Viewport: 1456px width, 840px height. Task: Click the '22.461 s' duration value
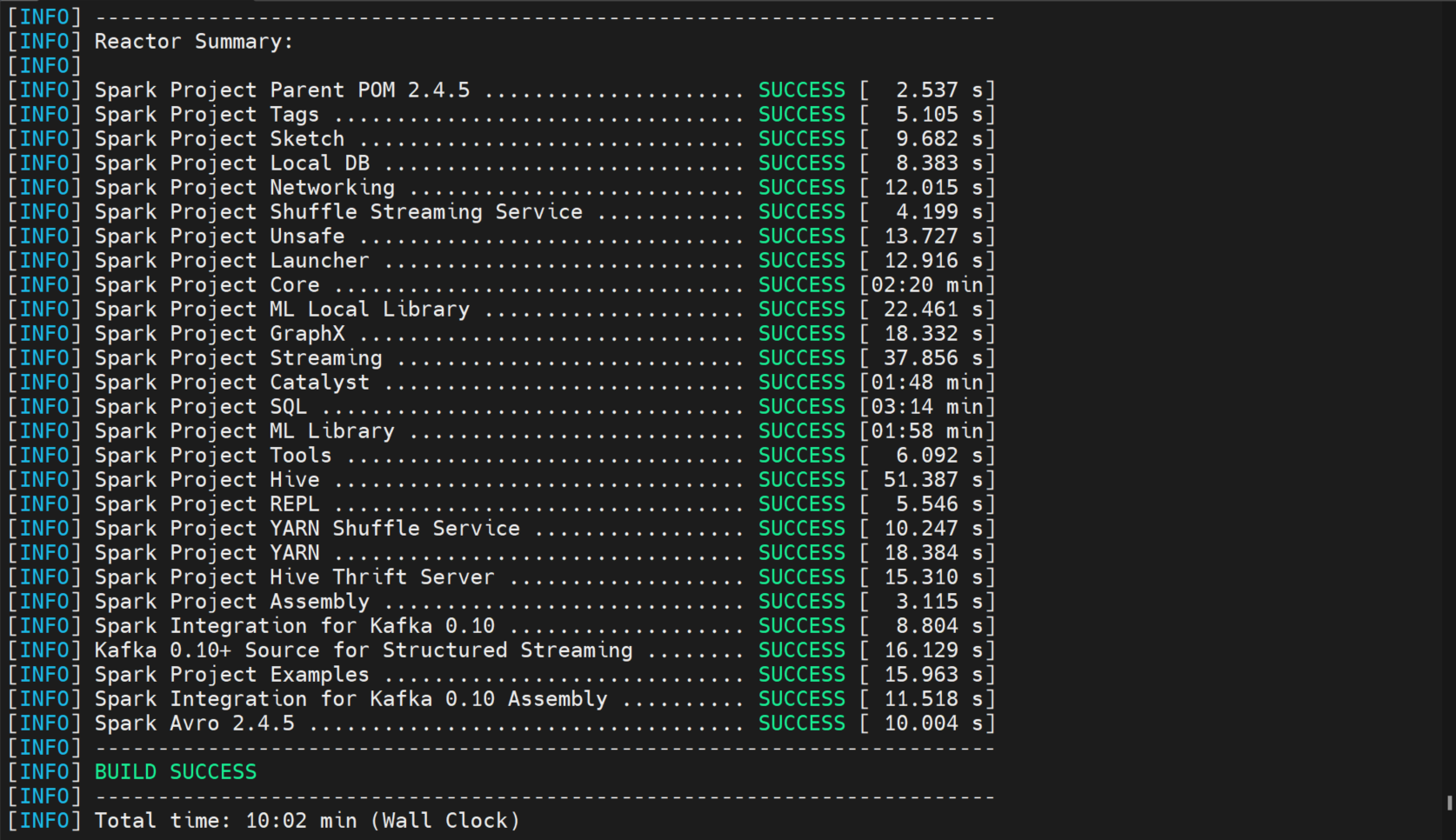934,310
